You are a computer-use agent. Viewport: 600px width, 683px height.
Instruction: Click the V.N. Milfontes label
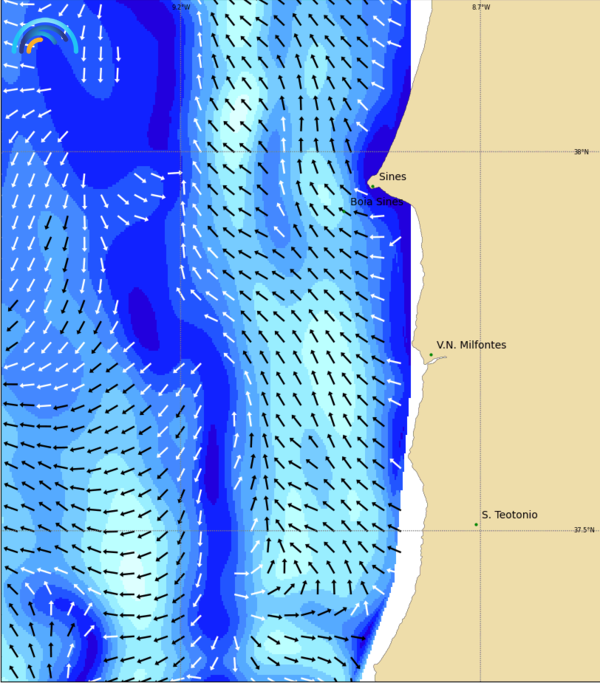click(x=471, y=345)
